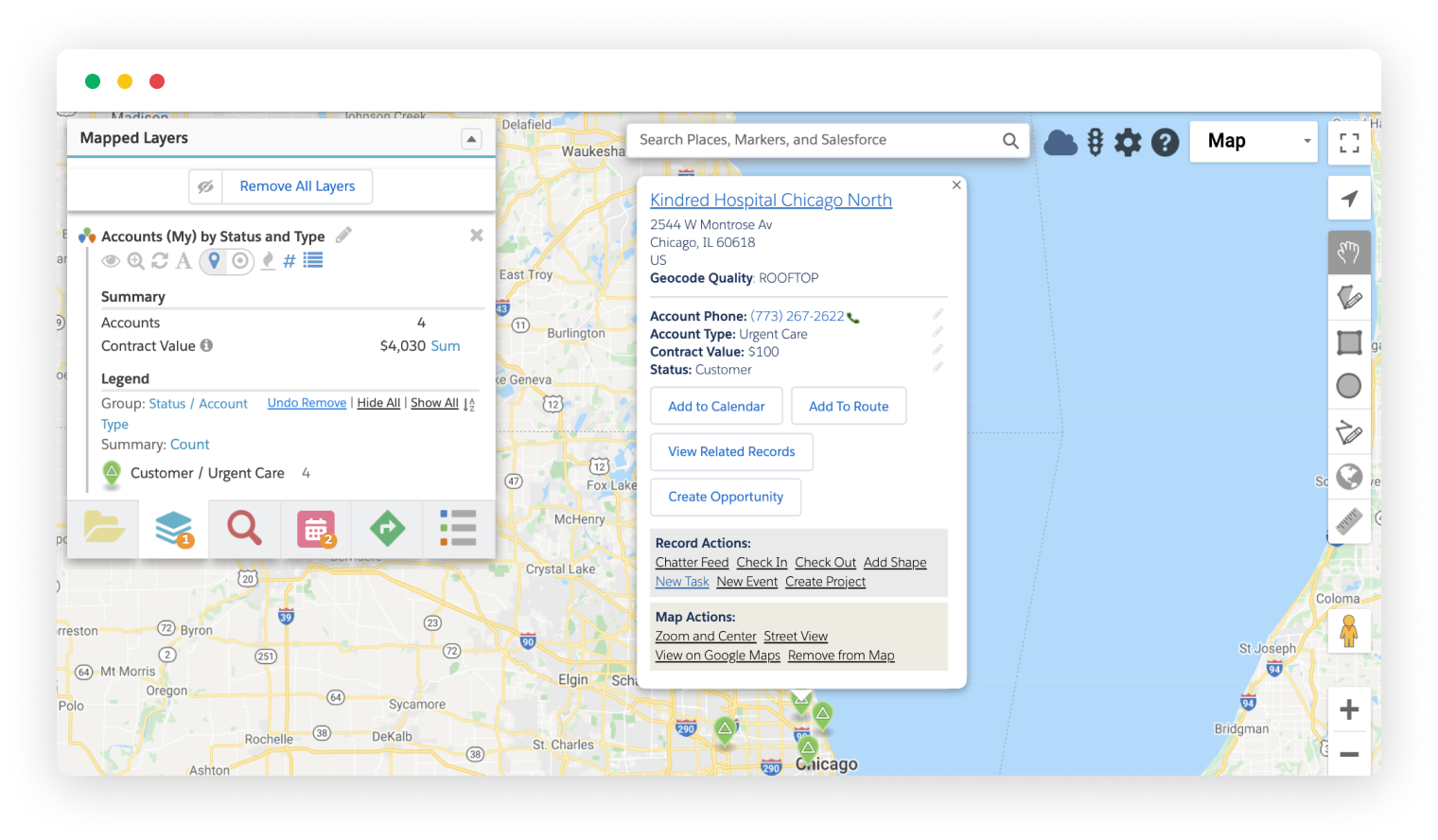Toggle visibility of Accounts layer with eye icon

[111, 260]
